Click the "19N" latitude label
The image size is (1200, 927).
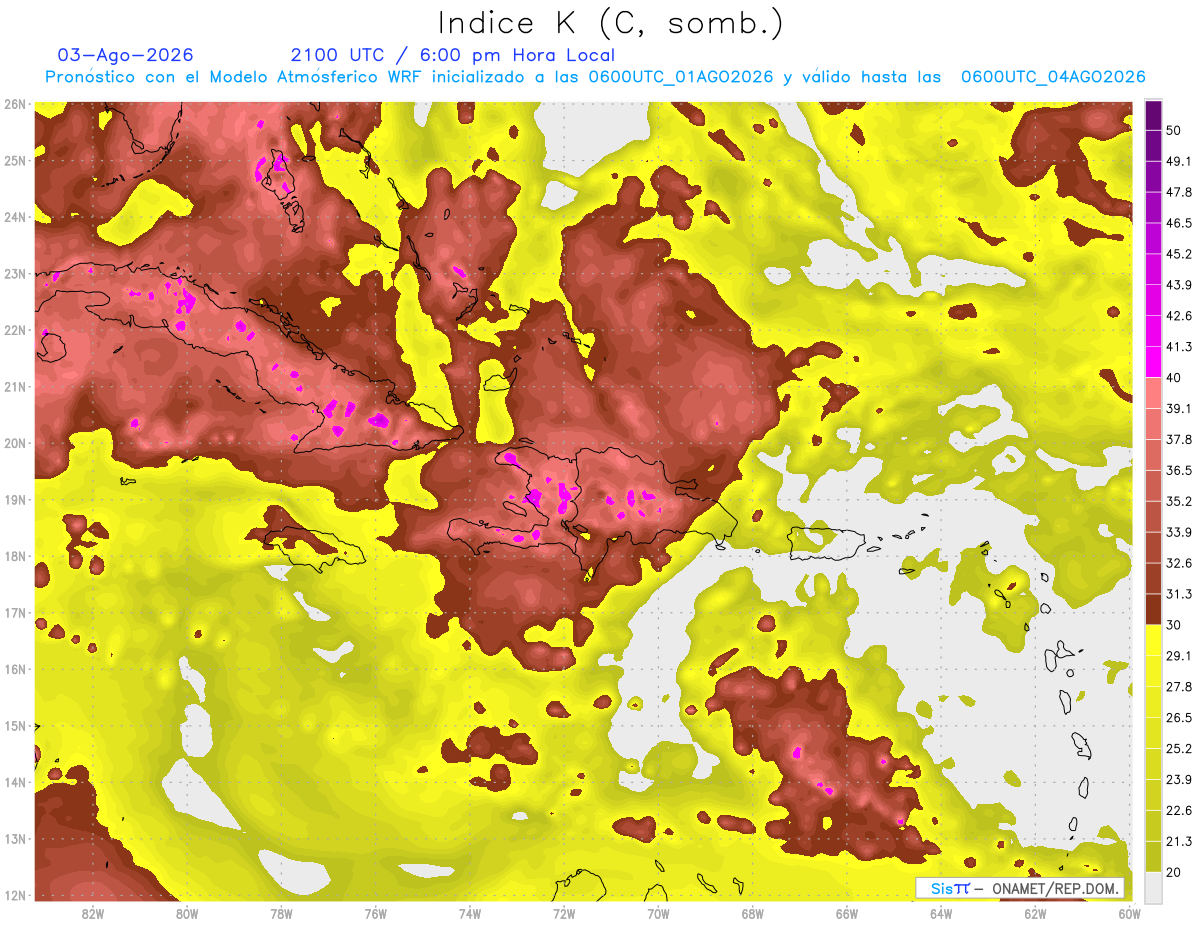click(x=14, y=500)
